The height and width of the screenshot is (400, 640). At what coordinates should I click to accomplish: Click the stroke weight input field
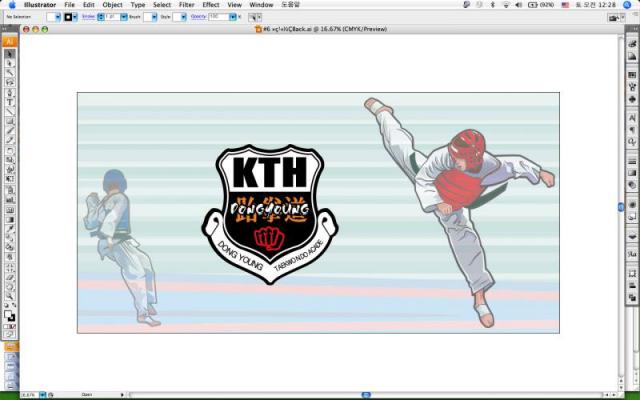pos(113,17)
